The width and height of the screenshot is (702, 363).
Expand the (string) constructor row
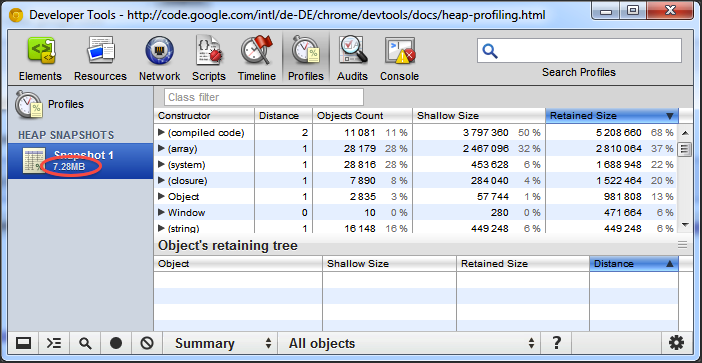pyautogui.click(x=162, y=228)
